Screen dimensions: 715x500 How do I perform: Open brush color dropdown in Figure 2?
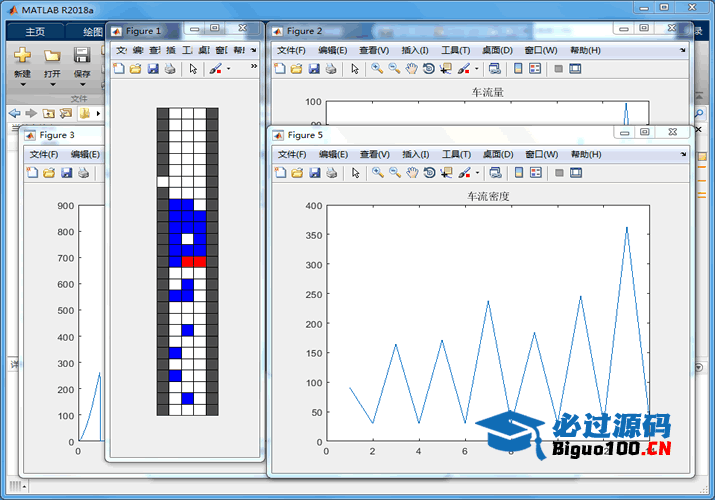tap(477, 69)
